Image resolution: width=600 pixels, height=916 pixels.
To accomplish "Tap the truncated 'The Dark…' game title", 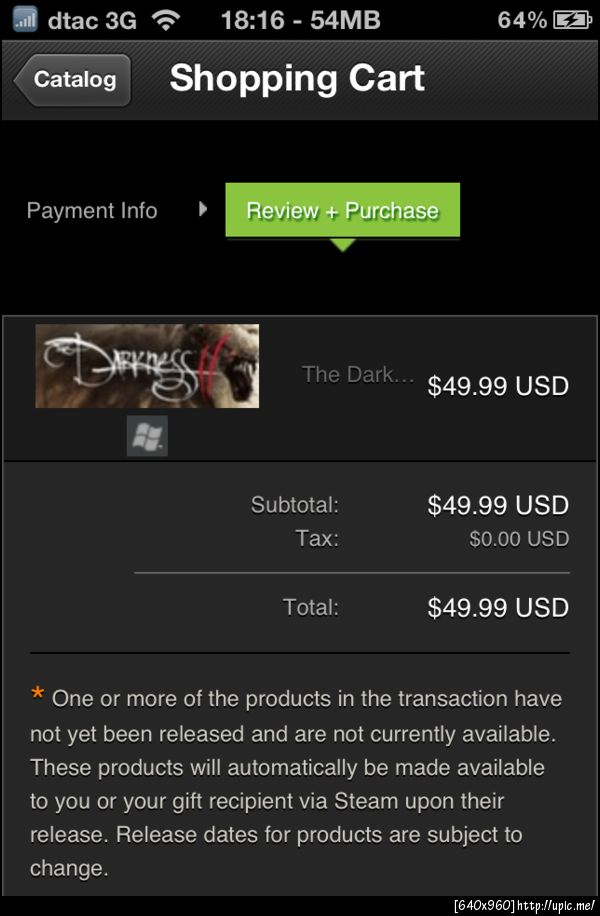I will point(358,375).
